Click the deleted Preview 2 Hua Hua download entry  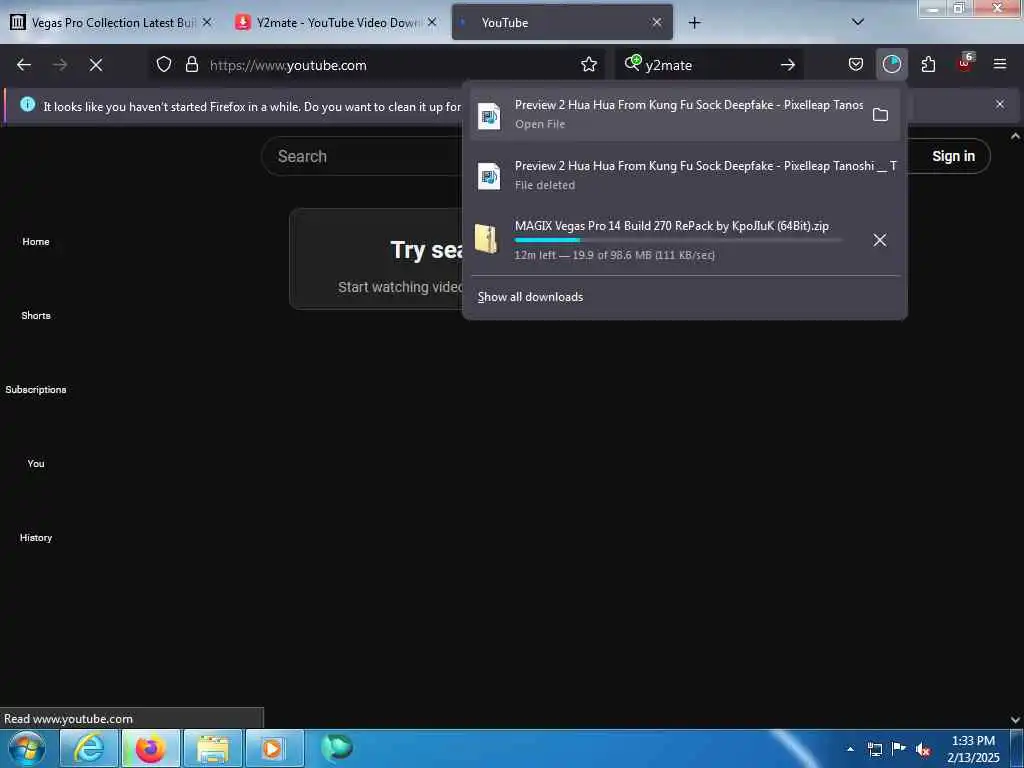pyautogui.click(x=685, y=175)
